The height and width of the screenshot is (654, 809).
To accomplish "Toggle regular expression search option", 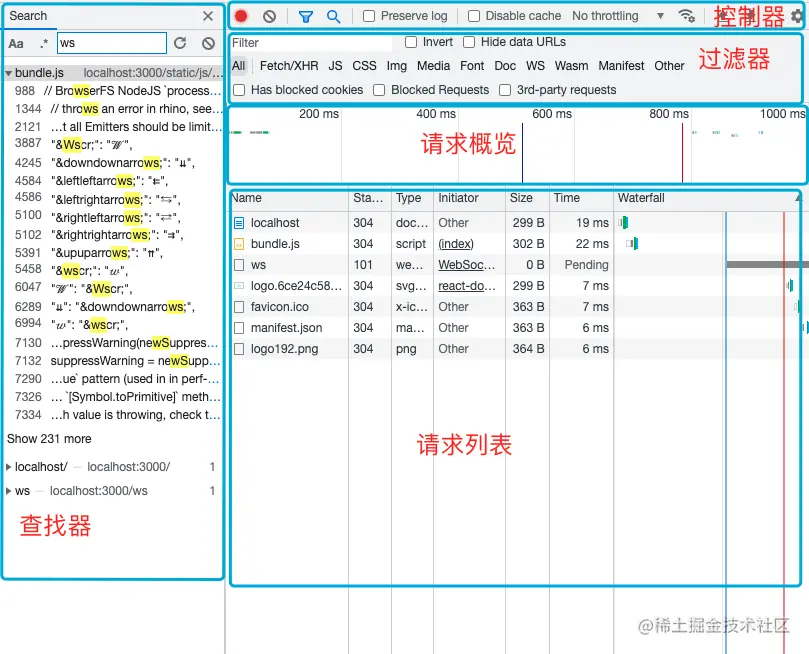I will (x=44, y=44).
